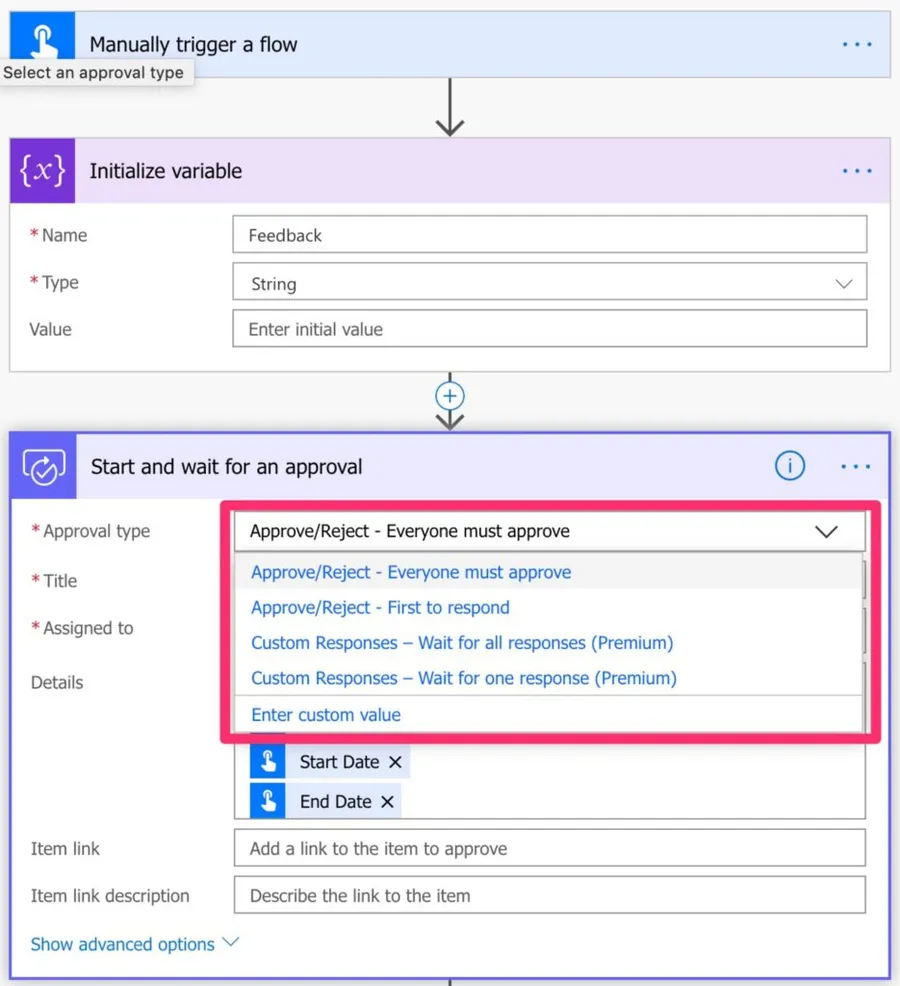The image size is (900, 986).
Task: Select Approve/Reject - First to respond
Action: point(380,608)
